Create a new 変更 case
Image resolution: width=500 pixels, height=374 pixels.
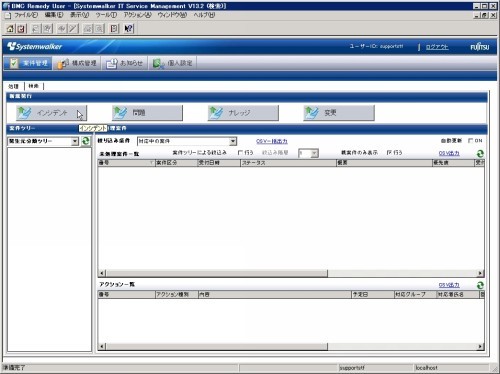[339, 113]
